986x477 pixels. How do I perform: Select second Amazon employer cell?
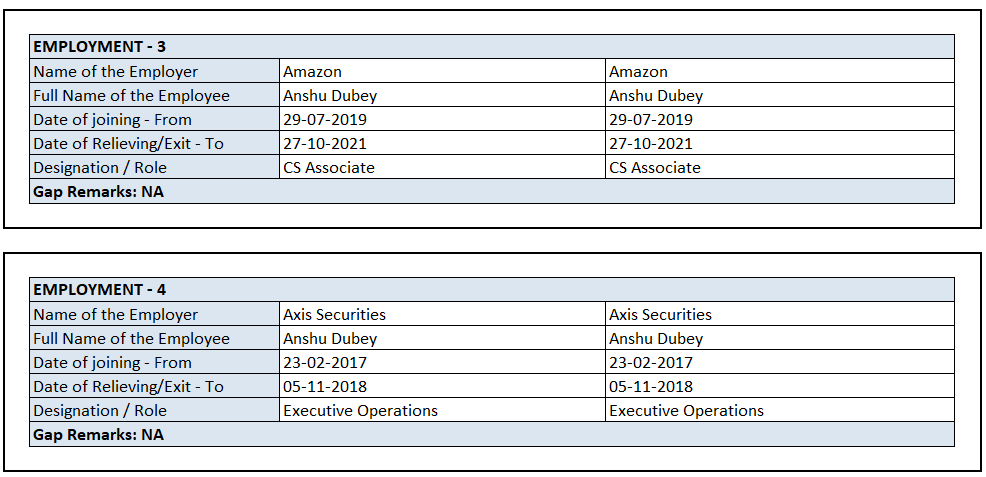click(639, 72)
